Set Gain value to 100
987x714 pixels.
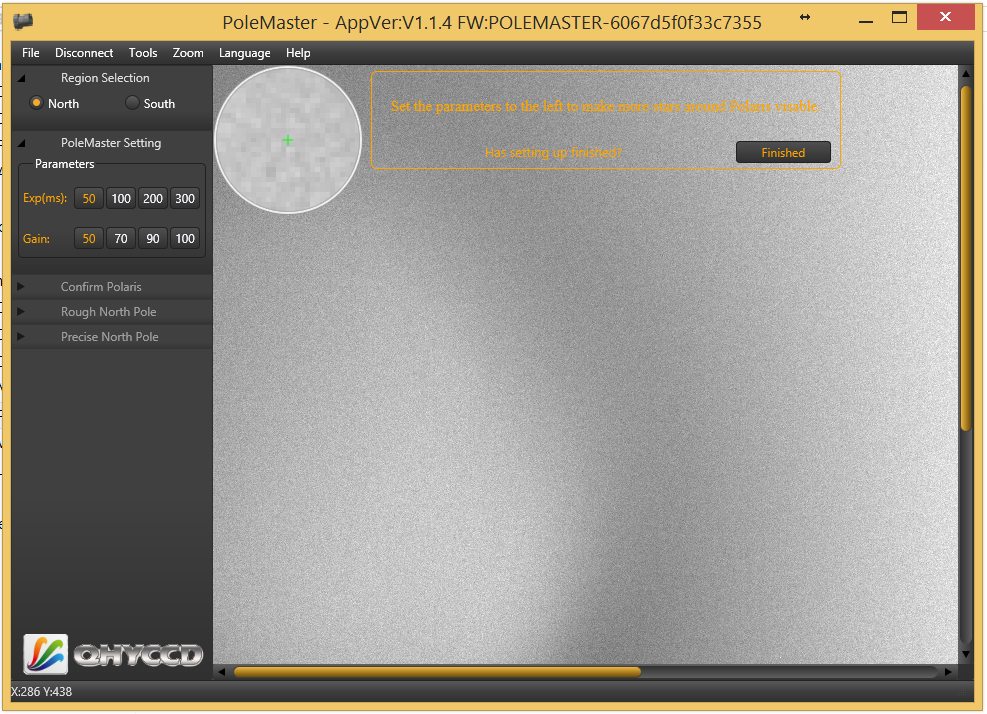click(x=185, y=238)
